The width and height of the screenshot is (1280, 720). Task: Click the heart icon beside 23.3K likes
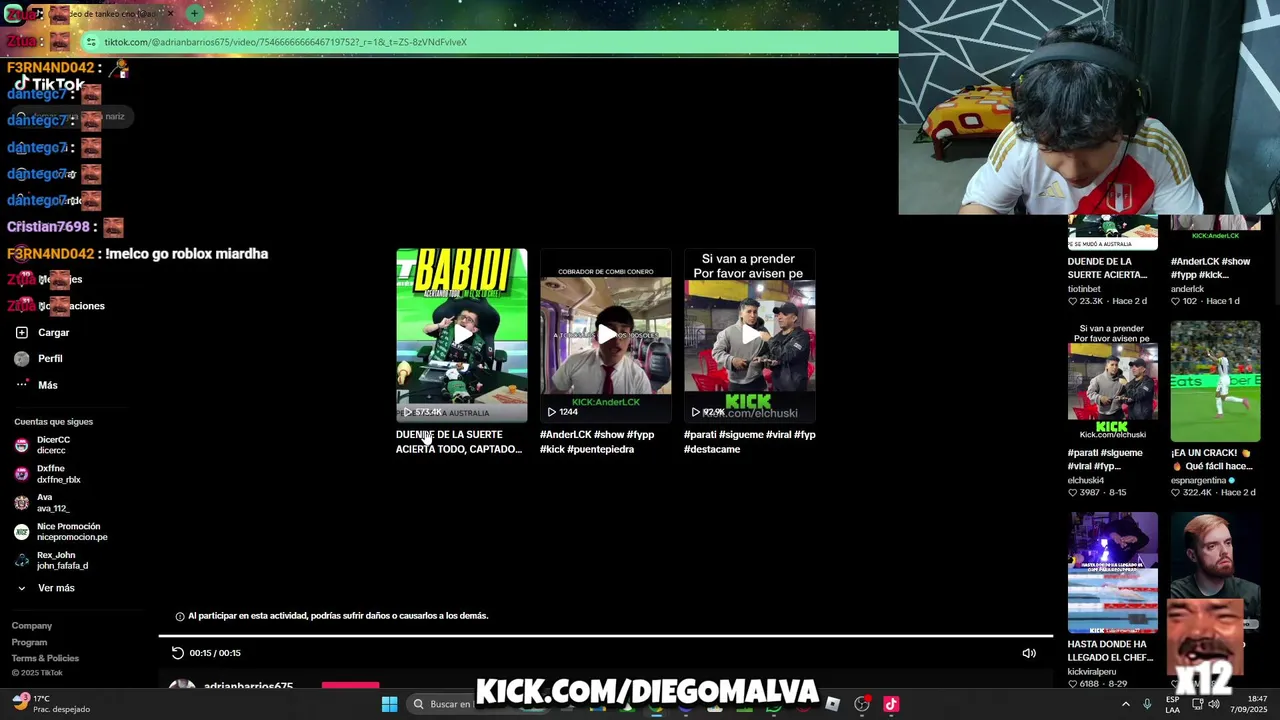[1073, 301]
